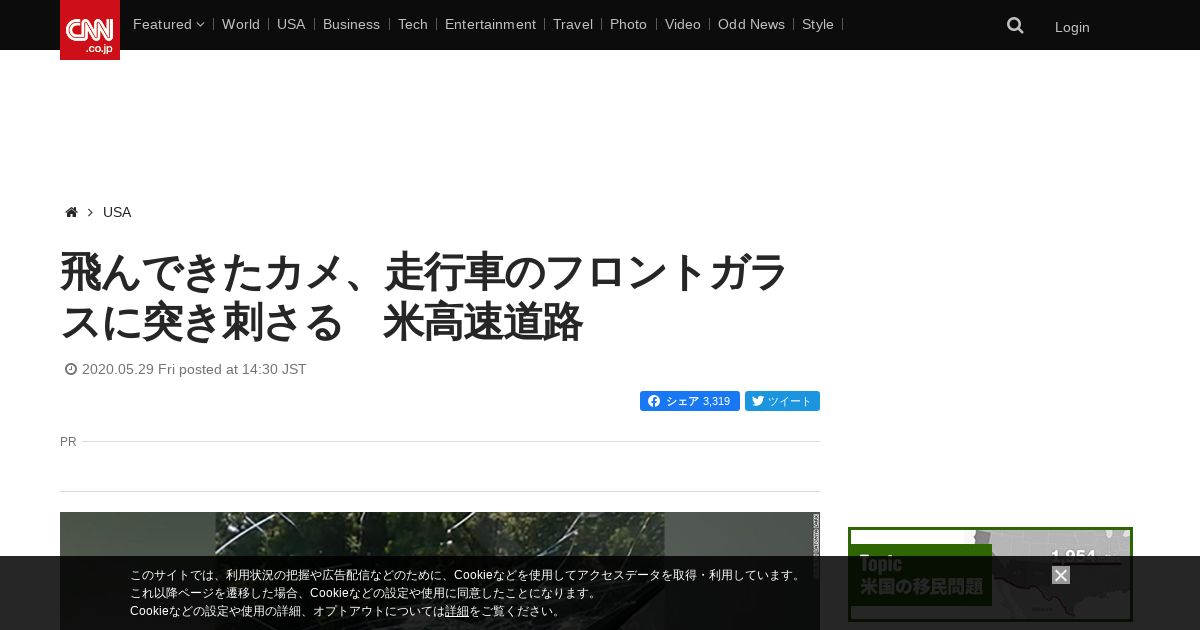Open the Photo section
The image size is (1200, 630).
[628, 24]
